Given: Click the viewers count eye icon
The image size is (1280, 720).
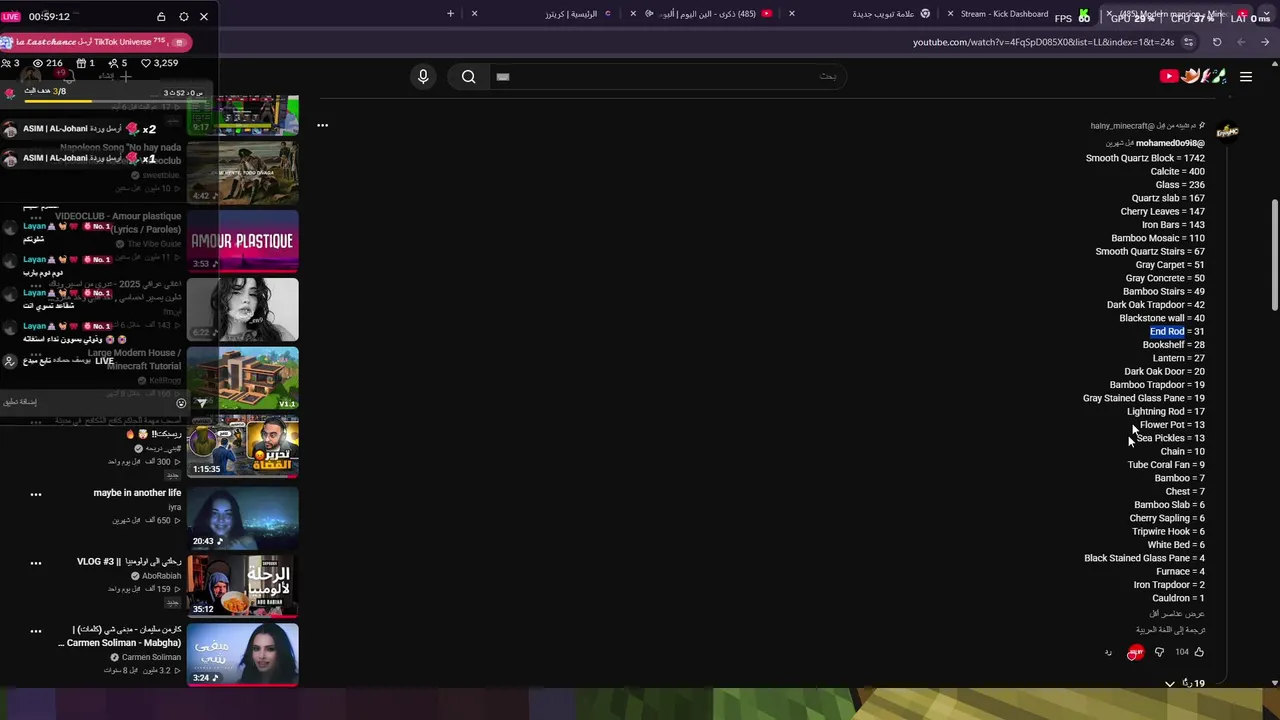Looking at the screenshot, I should point(38,63).
